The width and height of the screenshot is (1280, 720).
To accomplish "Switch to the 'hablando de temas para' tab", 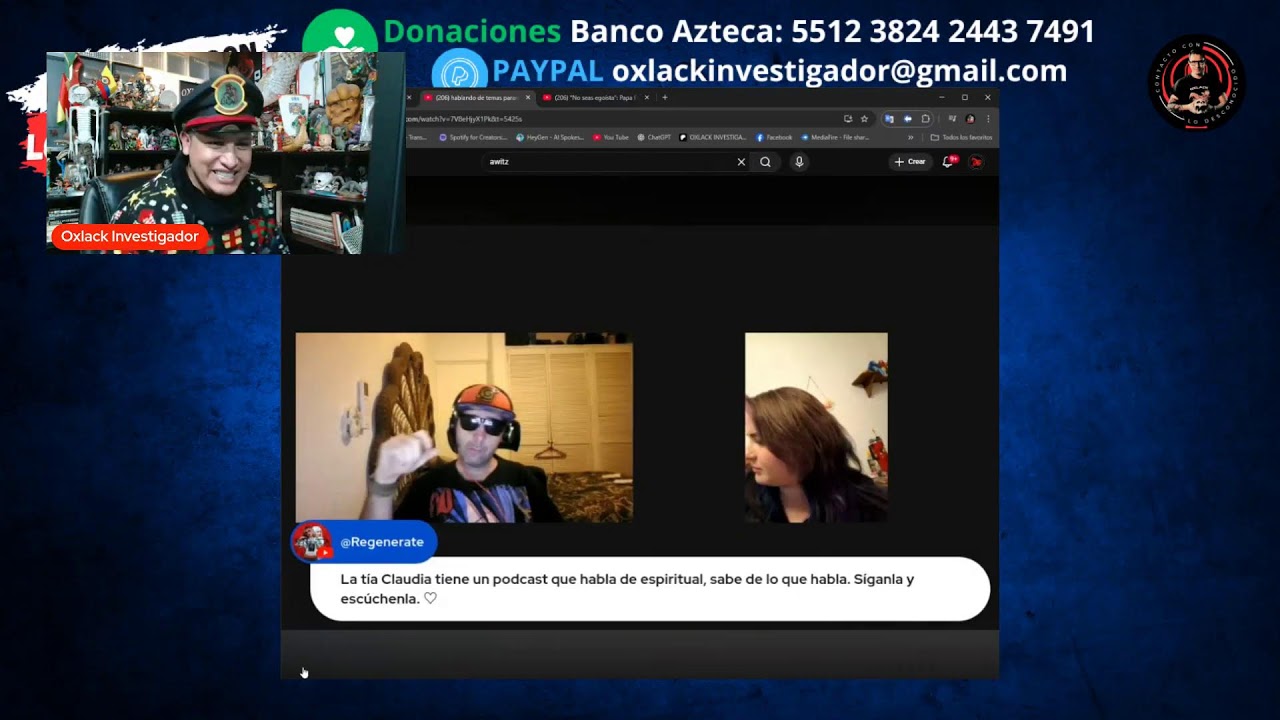I will coord(476,98).
